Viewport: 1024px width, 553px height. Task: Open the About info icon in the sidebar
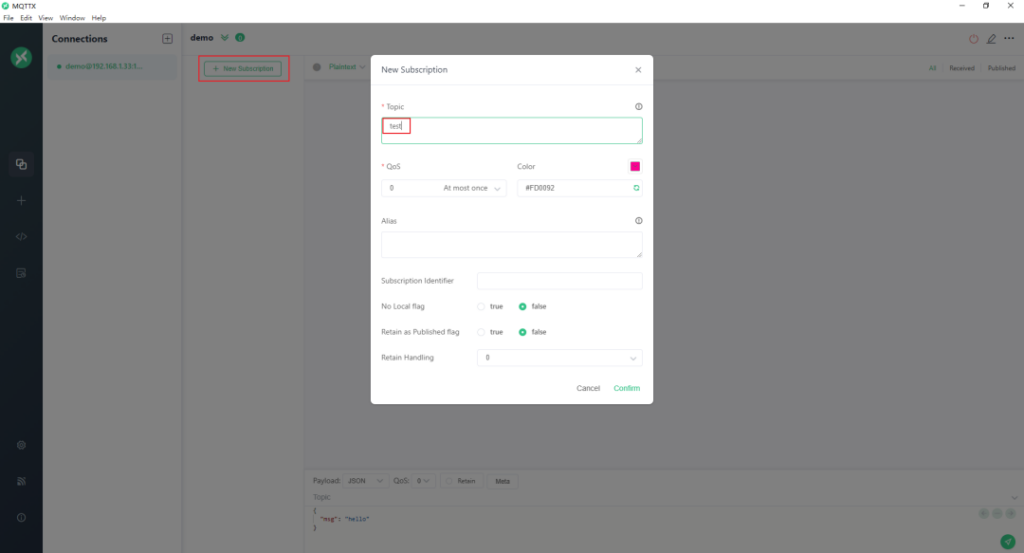[21, 518]
